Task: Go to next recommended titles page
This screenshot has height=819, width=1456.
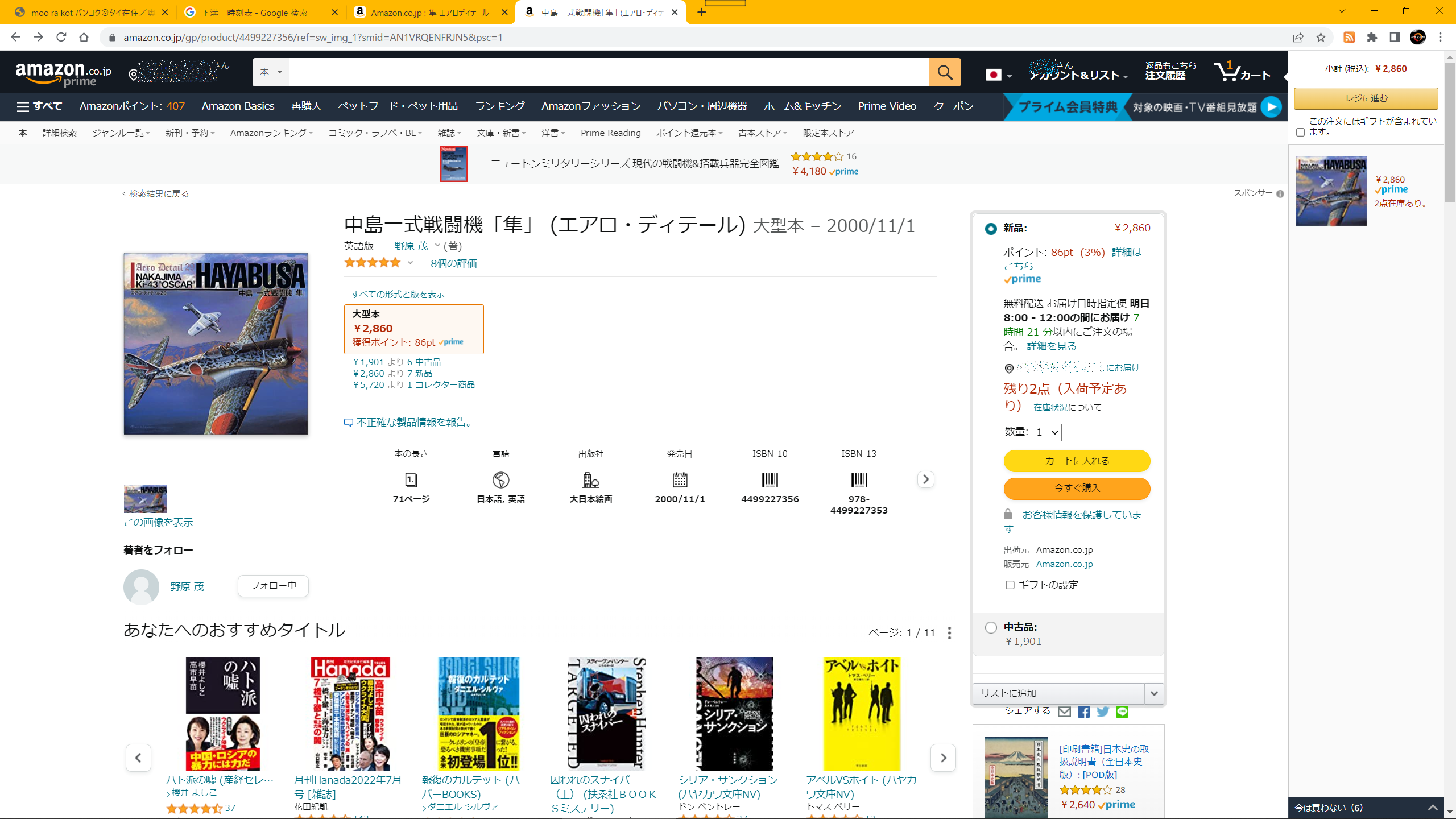Action: click(x=943, y=758)
